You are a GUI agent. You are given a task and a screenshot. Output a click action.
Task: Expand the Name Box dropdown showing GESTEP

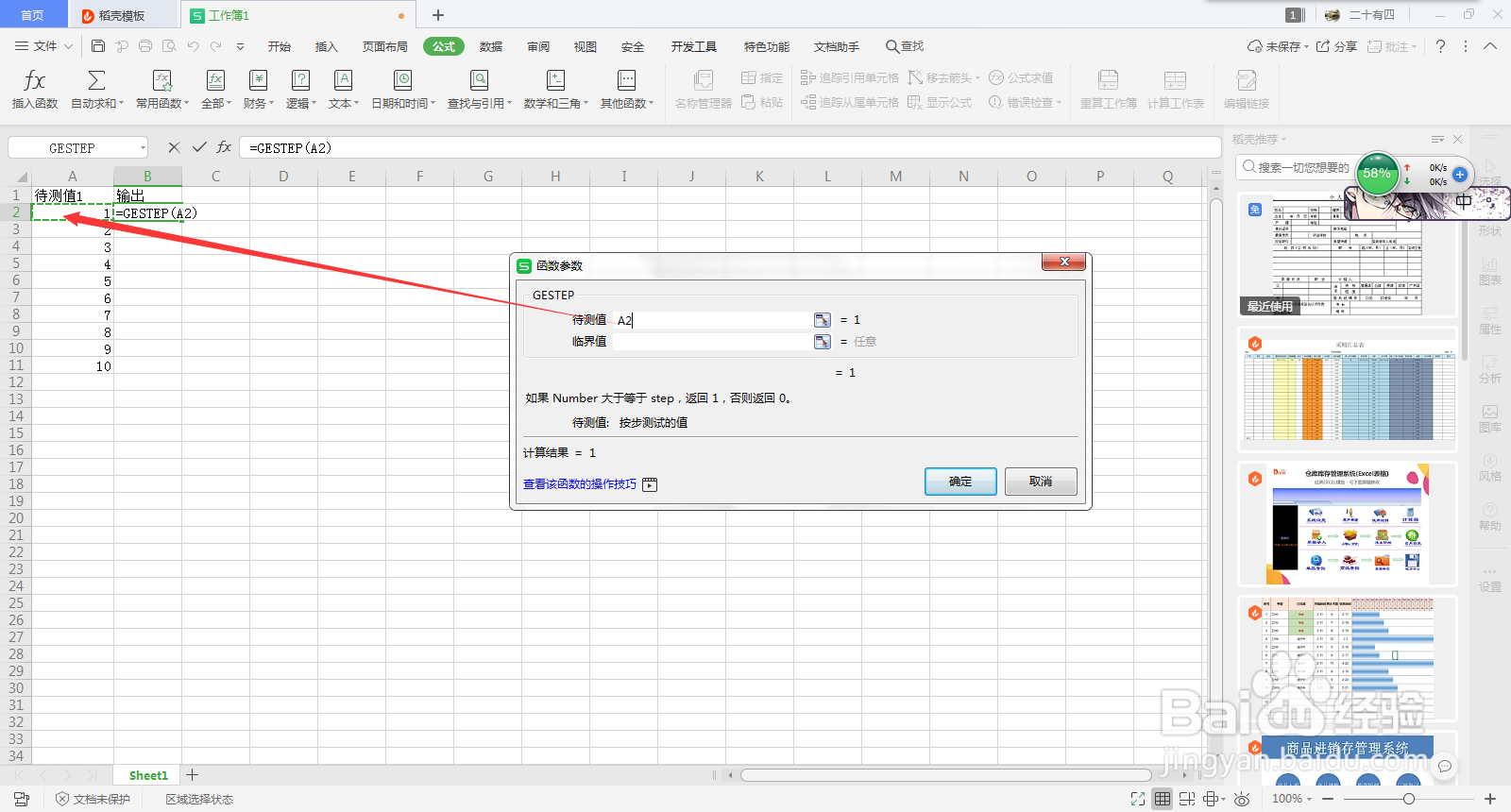143,147
